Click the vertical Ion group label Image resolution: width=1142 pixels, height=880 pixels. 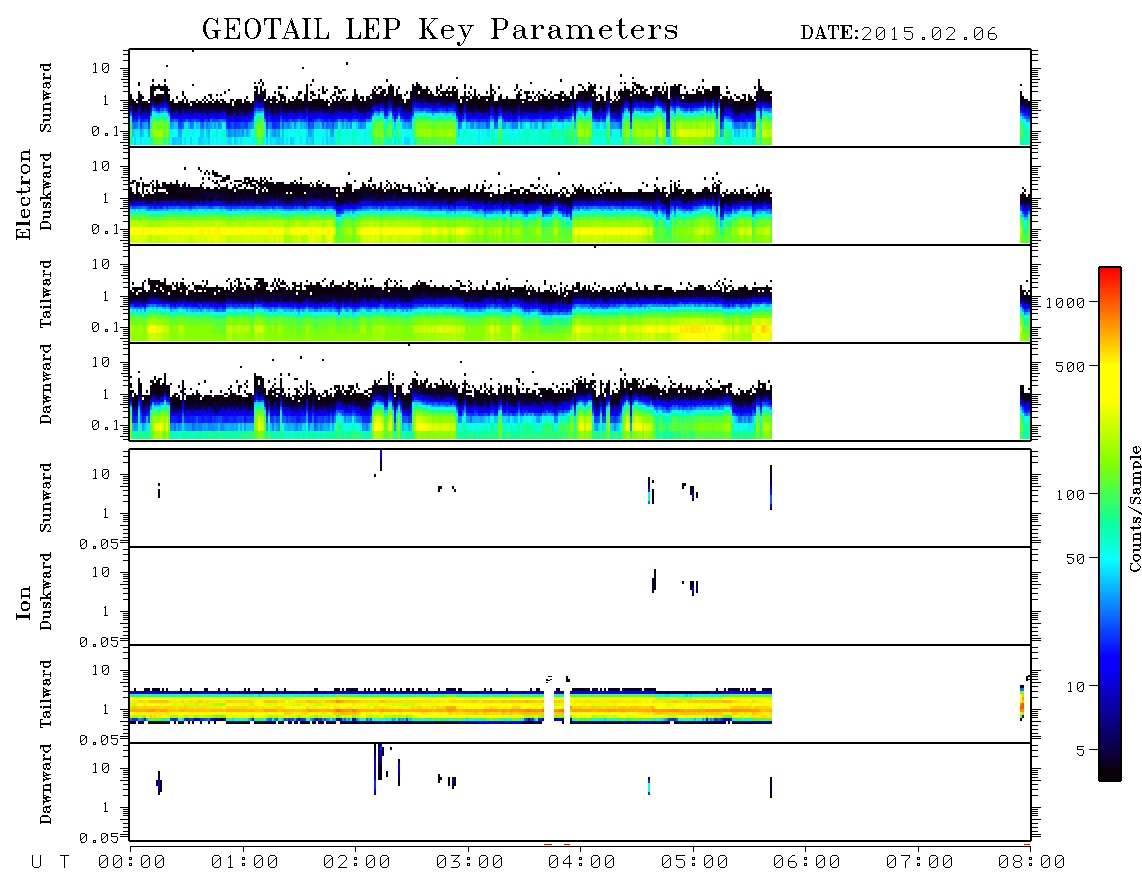(23, 602)
